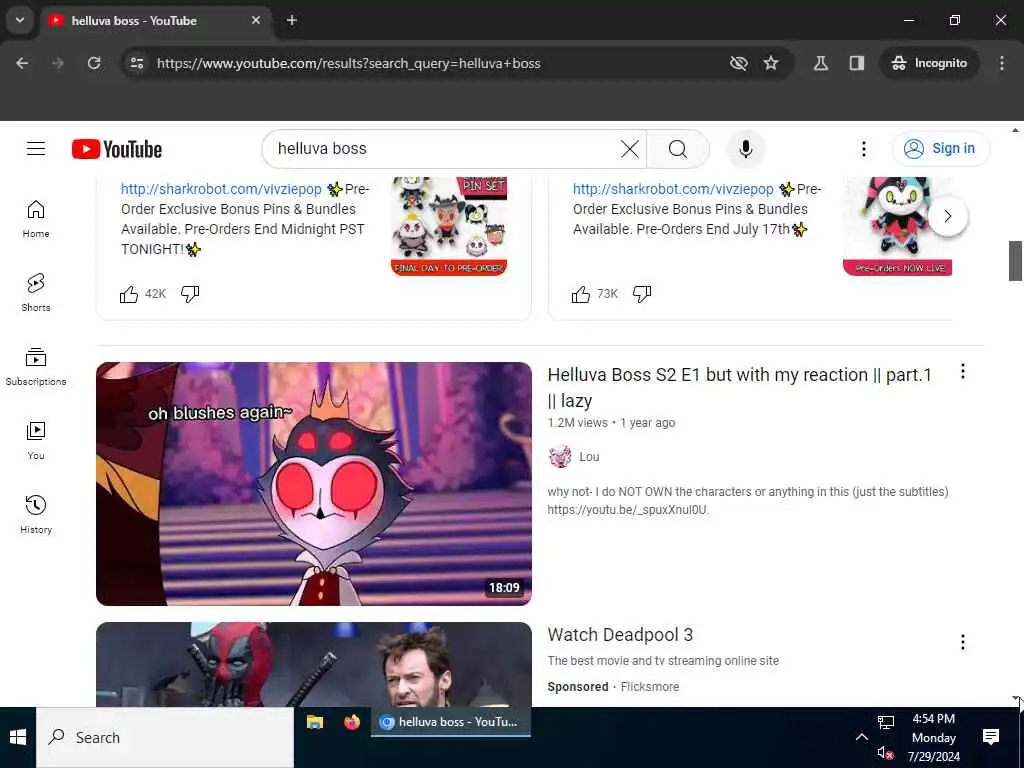Open the taskbar clock showing 4:54 PM
The height and width of the screenshot is (768, 1024).
[934, 737]
